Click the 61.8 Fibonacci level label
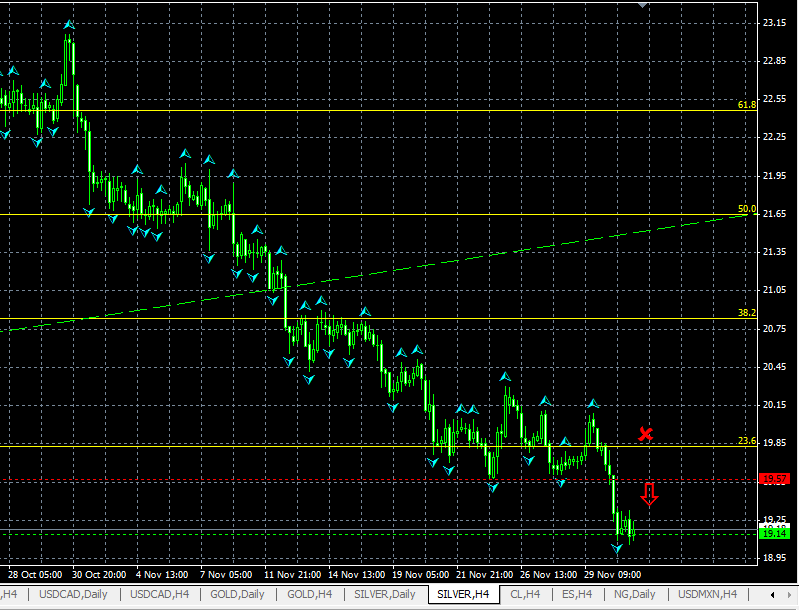The image size is (799, 610). 746,104
